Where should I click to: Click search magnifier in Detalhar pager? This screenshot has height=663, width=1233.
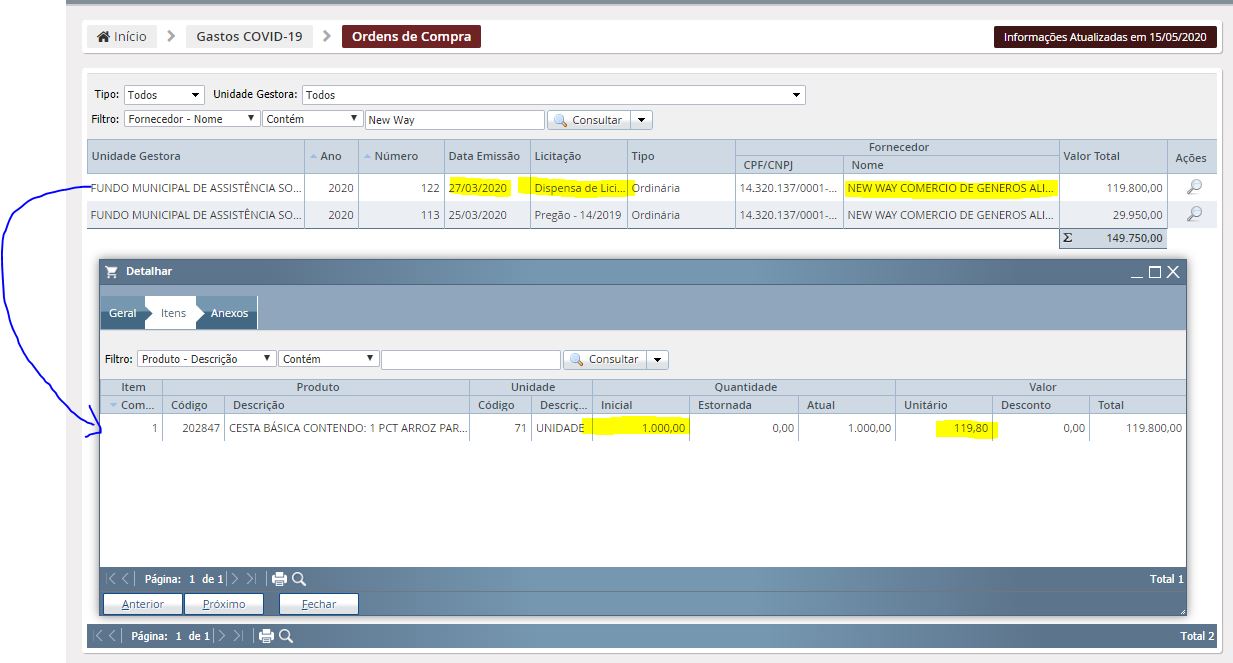(299, 579)
